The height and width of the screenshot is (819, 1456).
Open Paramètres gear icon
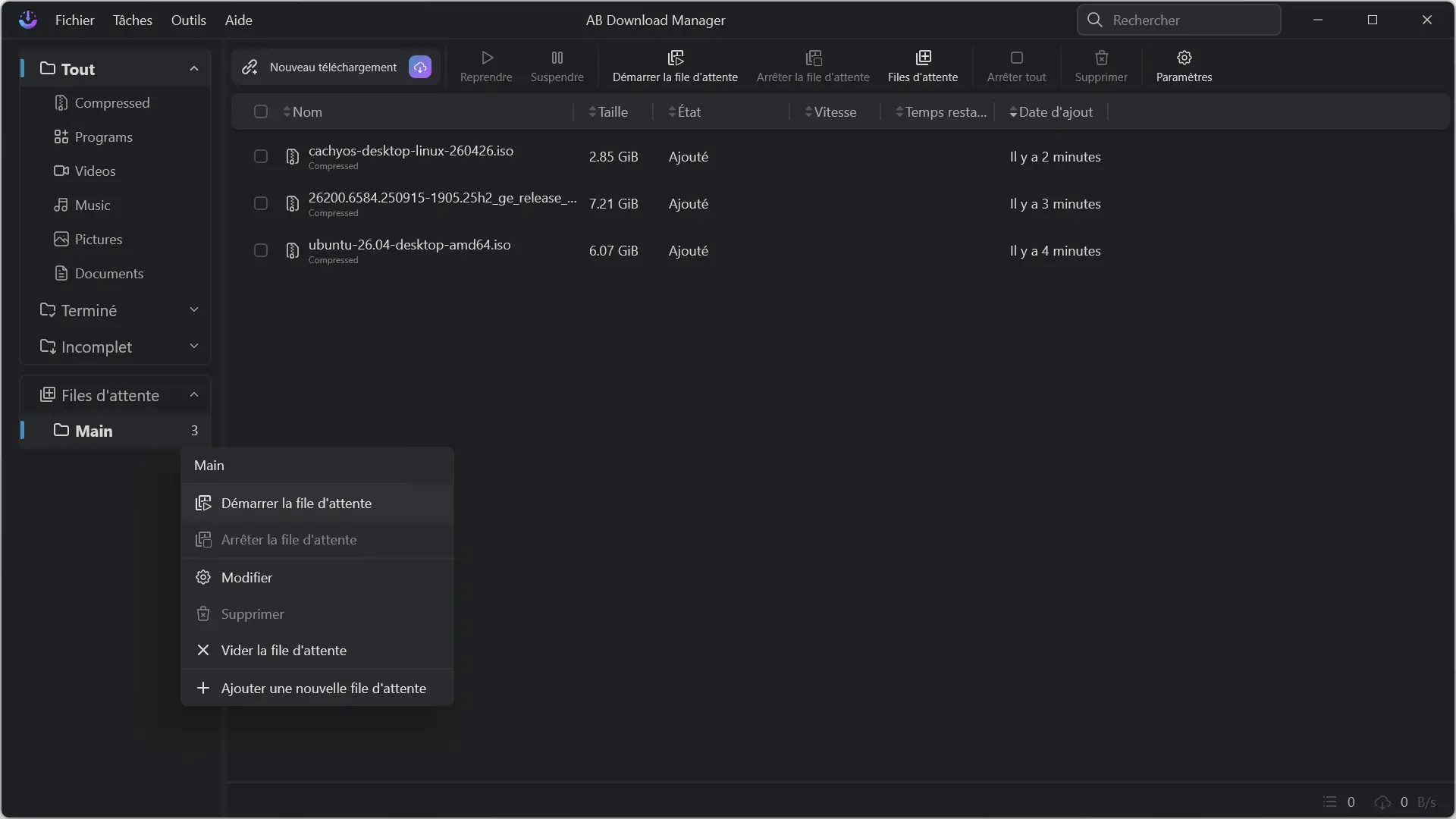click(x=1185, y=58)
